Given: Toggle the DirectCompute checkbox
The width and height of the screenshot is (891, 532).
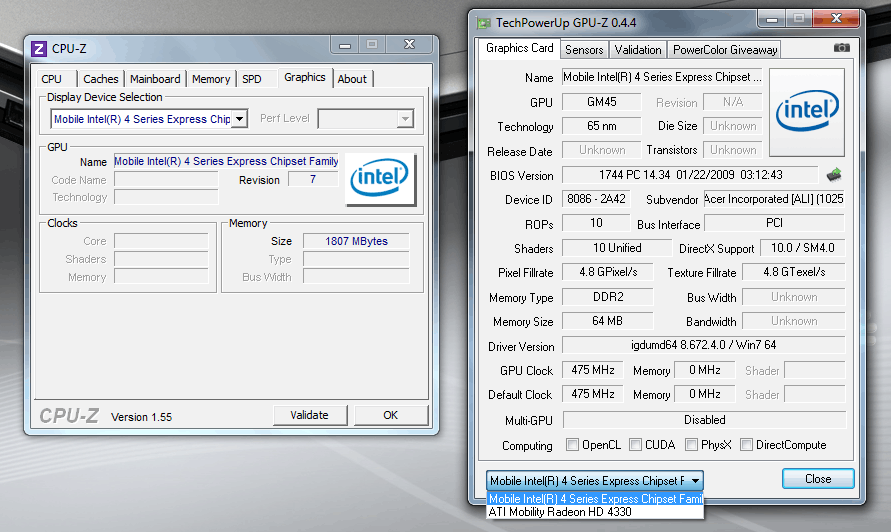Looking at the screenshot, I should coord(746,444).
